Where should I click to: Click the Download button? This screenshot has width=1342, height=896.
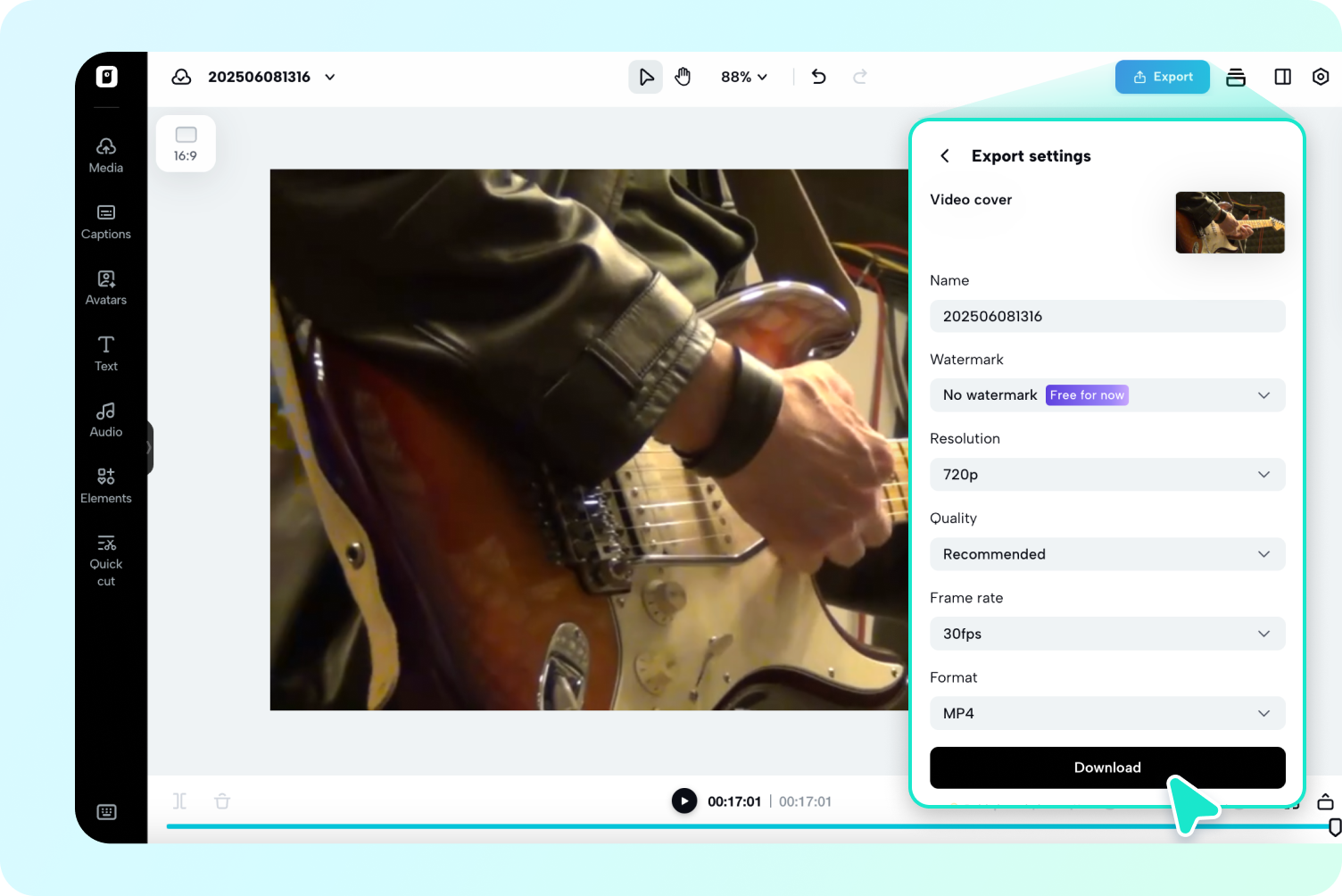(1107, 767)
